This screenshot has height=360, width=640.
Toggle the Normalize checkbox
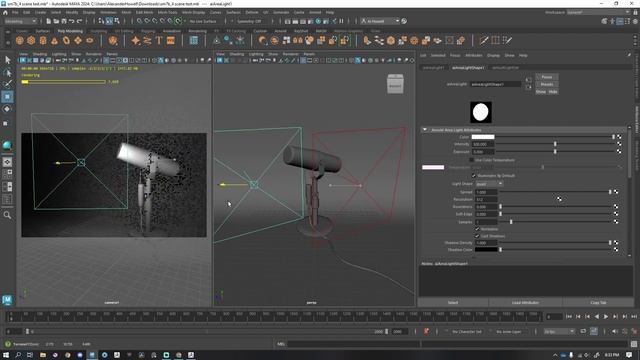click(x=477, y=229)
